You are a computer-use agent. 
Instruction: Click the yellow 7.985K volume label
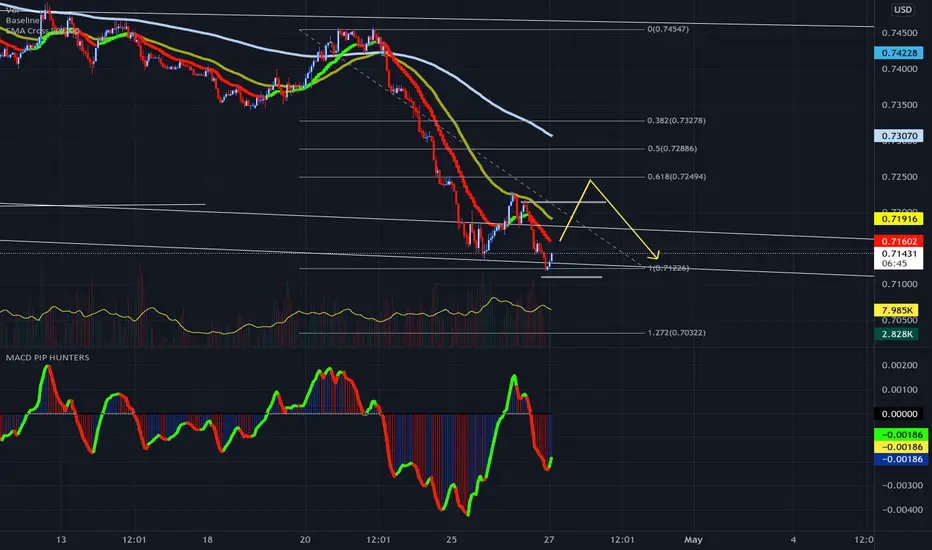pos(897,310)
